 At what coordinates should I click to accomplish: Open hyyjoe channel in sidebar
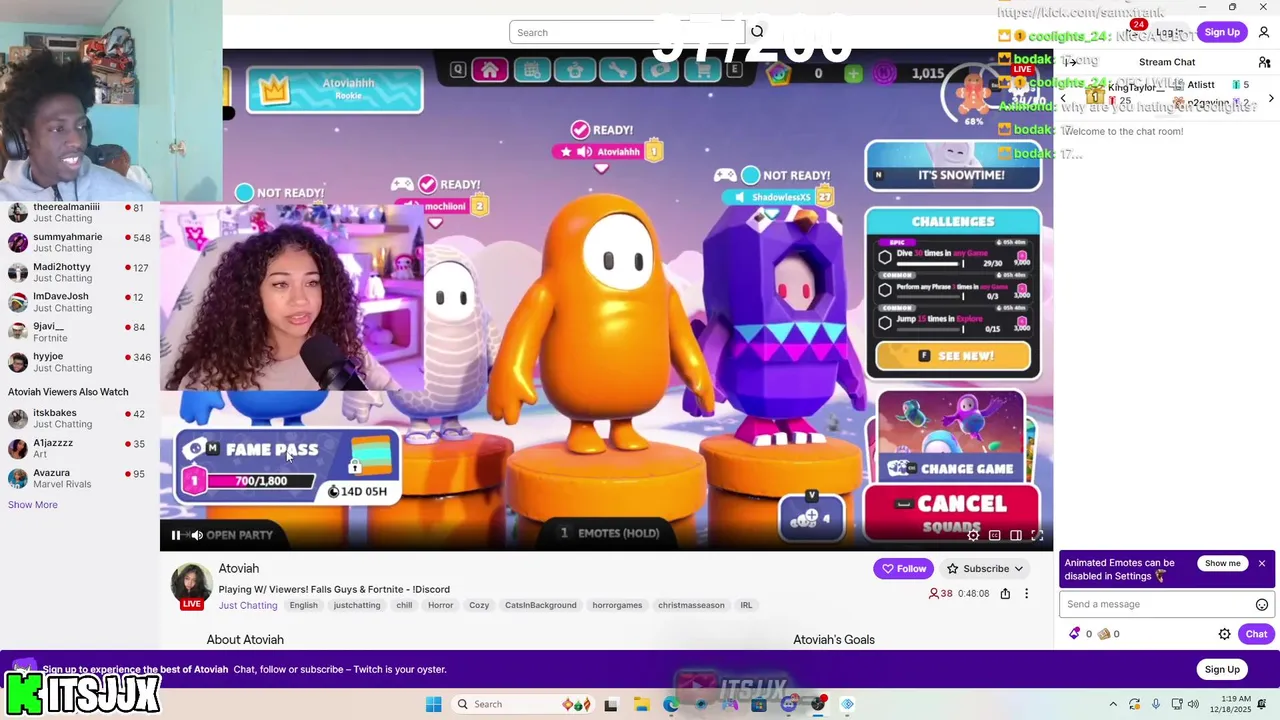click(x=80, y=362)
